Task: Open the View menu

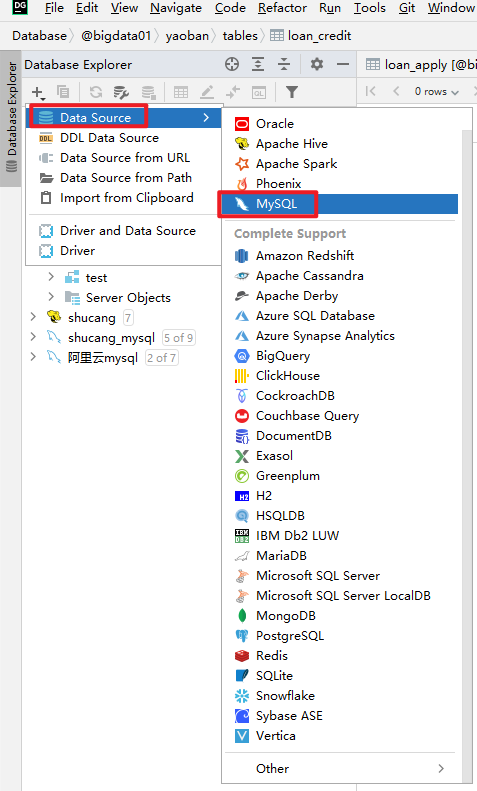Action: pyautogui.click(x=124, y=8)
